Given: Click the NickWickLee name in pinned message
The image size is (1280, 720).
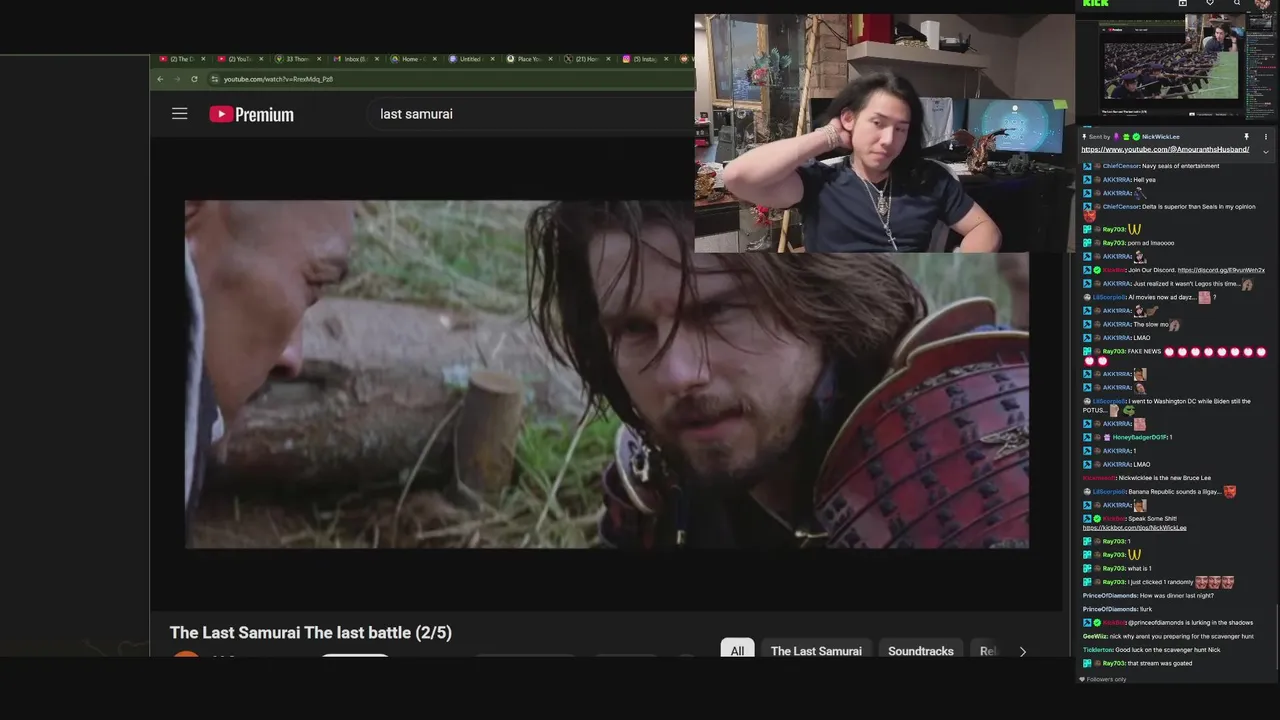Looking at the screenshot, I should pyautogui.click(x=1161, y=137).
